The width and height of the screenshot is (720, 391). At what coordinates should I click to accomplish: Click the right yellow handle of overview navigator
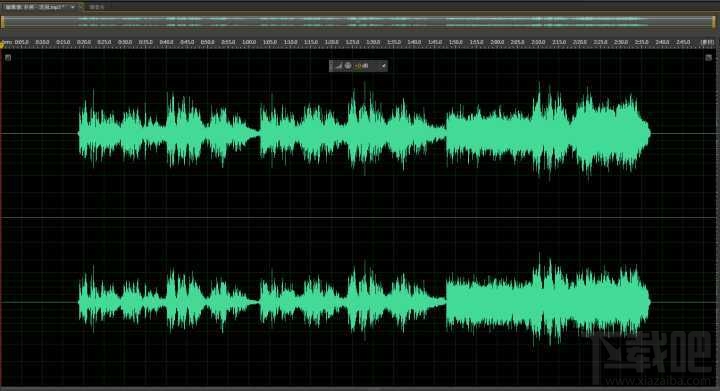(x=714, y=22)
